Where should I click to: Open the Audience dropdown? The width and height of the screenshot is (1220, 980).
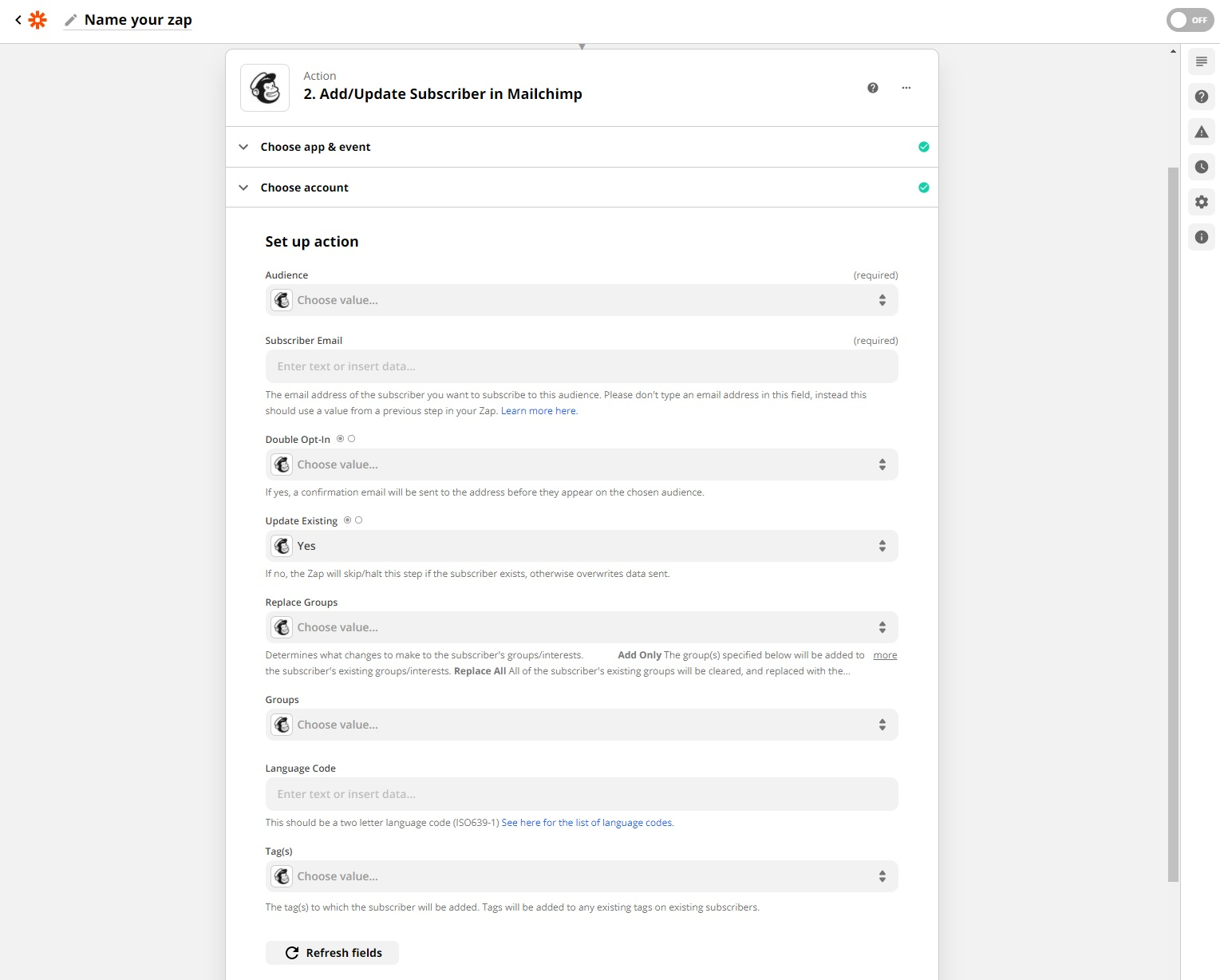coord(582,300)
